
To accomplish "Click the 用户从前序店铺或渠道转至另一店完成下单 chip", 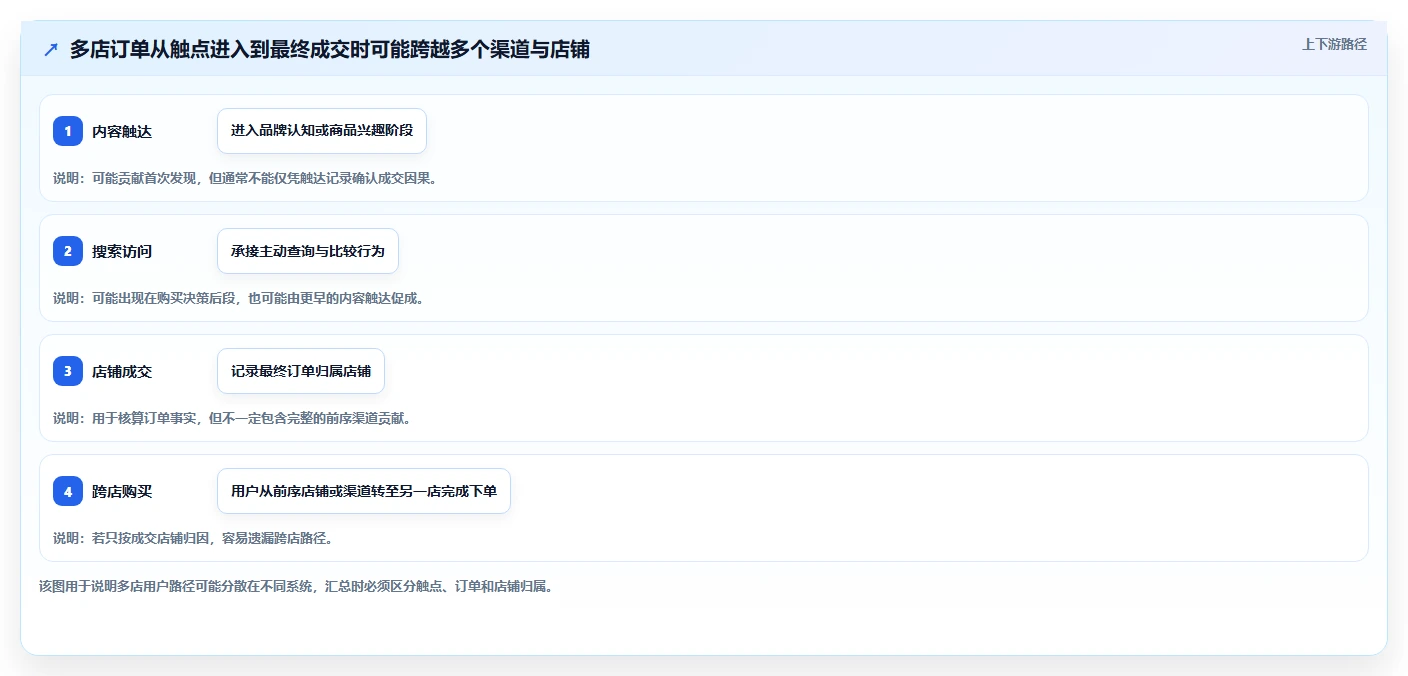I will (x=364, y=491).
